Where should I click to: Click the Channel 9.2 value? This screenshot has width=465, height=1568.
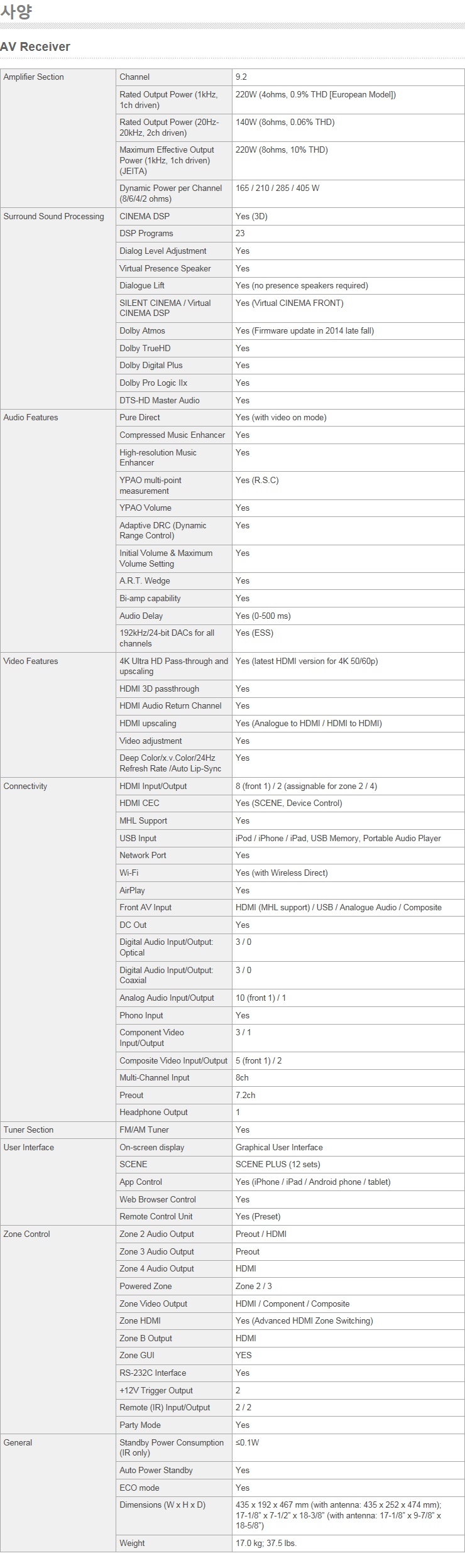(241, 77)
